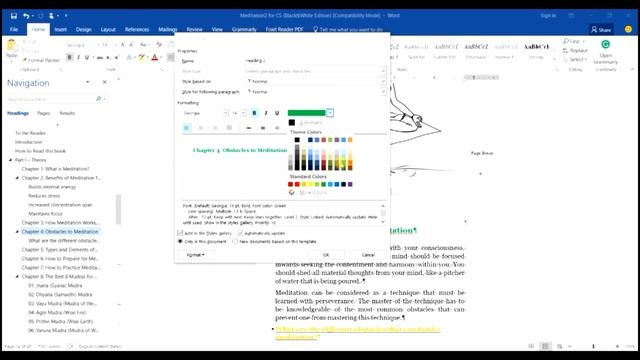Toggle Underline in the ribbon Font group
Screen dimensions: 640x360
(x=87, y=58)
